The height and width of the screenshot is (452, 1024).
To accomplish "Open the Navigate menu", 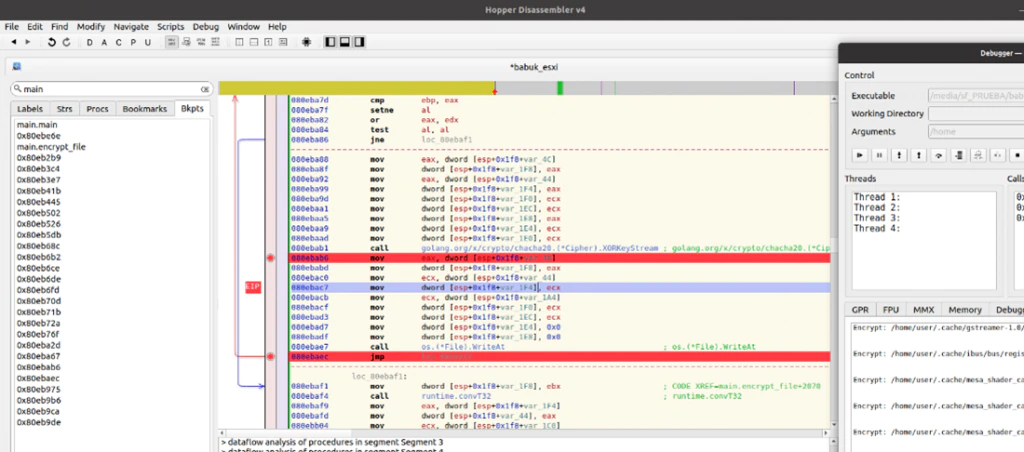I will click(131, 27).
